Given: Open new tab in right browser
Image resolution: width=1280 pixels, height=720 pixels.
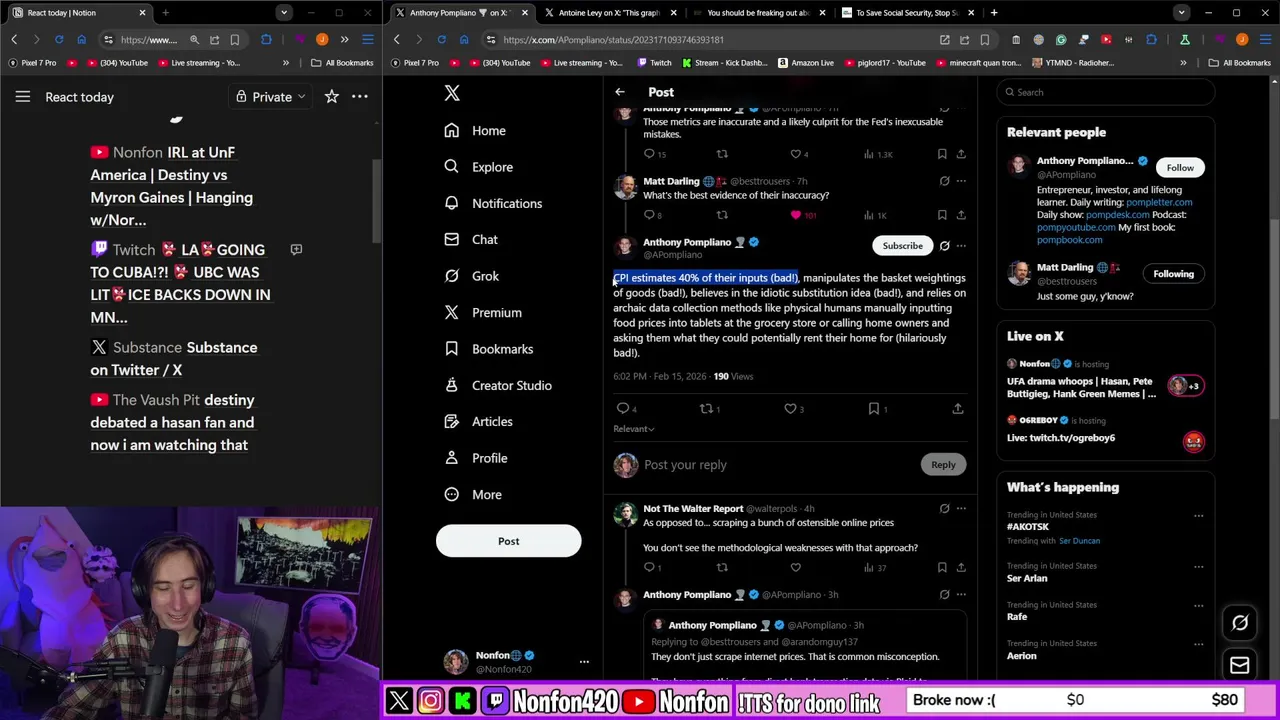Looking at the screenshot, I should (x=994, y=13).
